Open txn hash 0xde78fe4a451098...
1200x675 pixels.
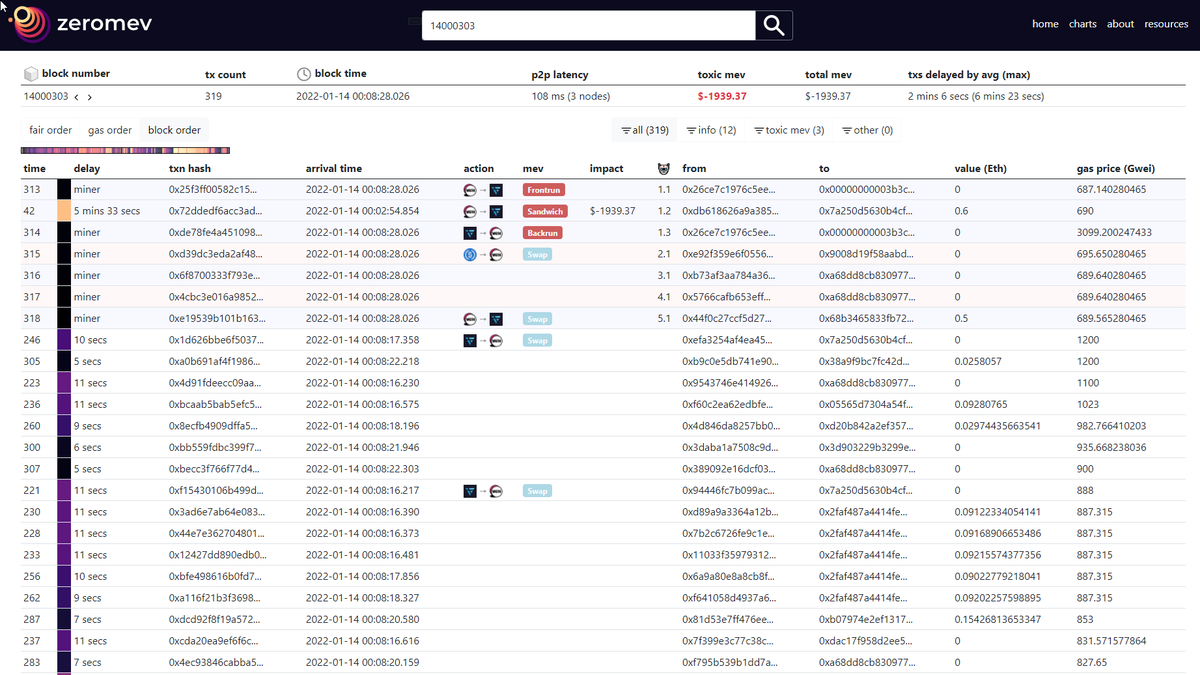point(215,233)
